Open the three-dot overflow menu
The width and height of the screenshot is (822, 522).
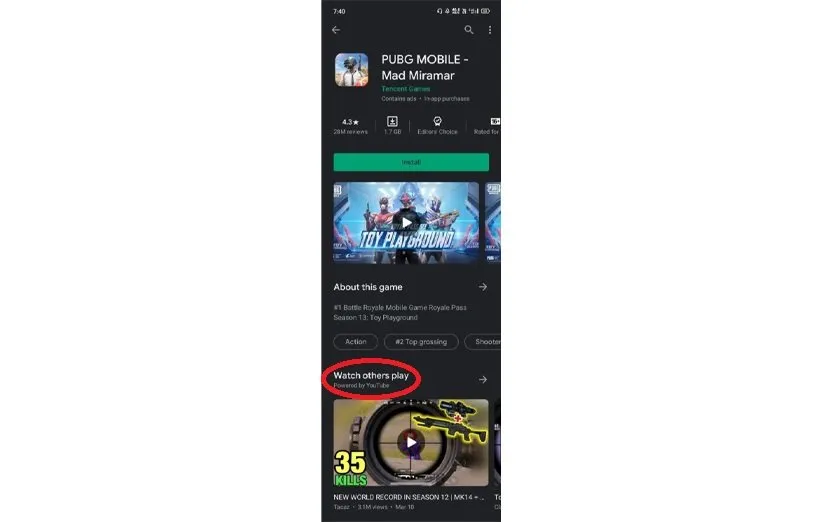click(490, 30)
